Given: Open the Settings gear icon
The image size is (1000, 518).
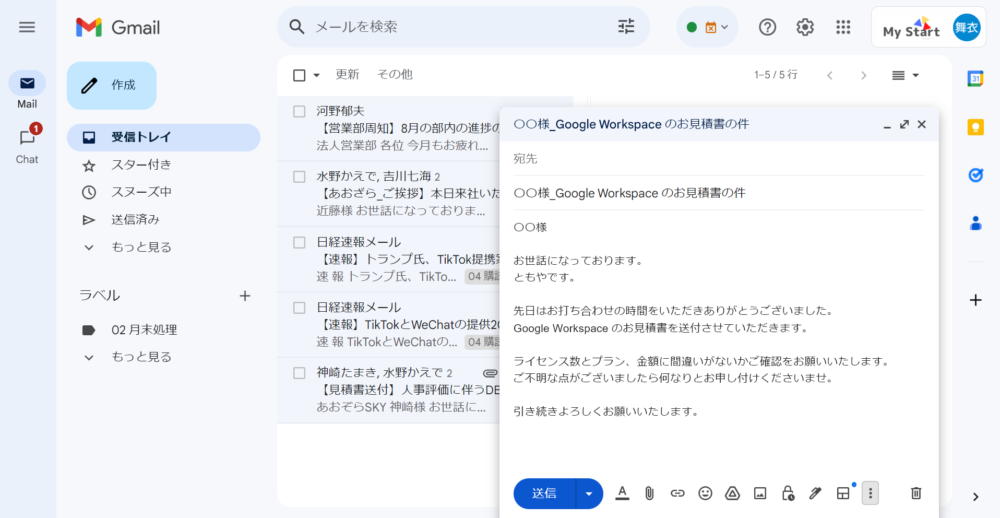Looking at the screenshot, I should coord(805,27).
